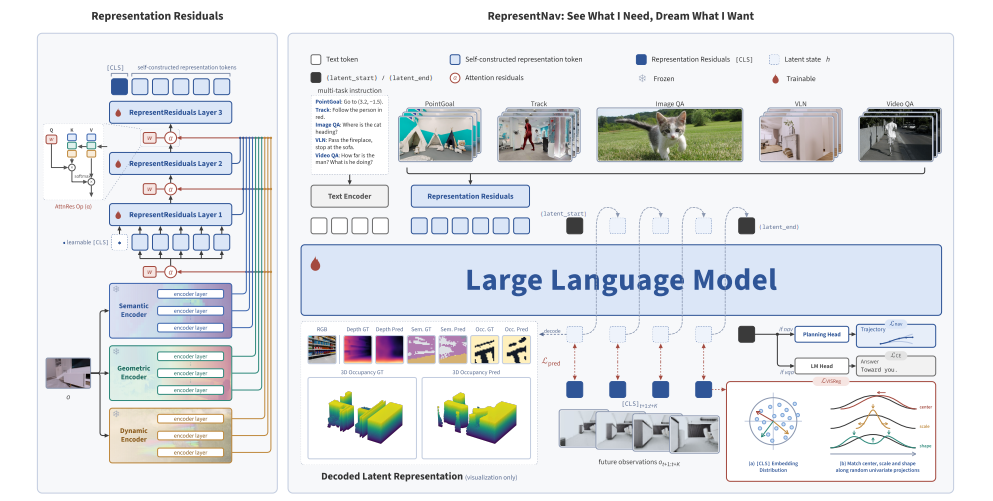Click the Sem. GT thumbnail
Image resolution: width=993 pixels, height=501 pixels.
click(421, 349)
